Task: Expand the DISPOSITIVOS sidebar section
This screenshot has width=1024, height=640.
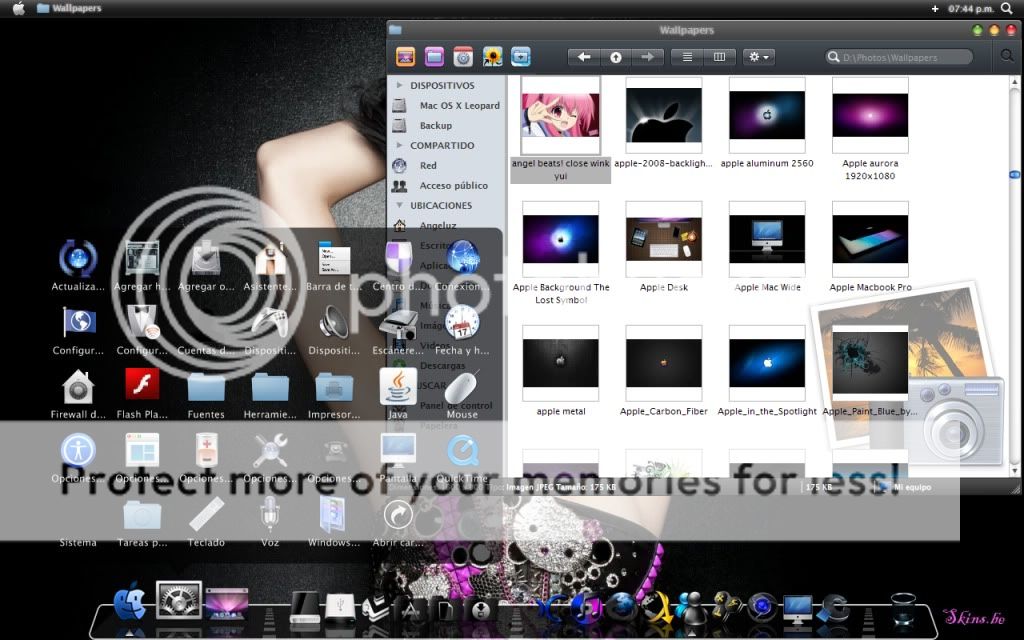Action: pos(399,86)
